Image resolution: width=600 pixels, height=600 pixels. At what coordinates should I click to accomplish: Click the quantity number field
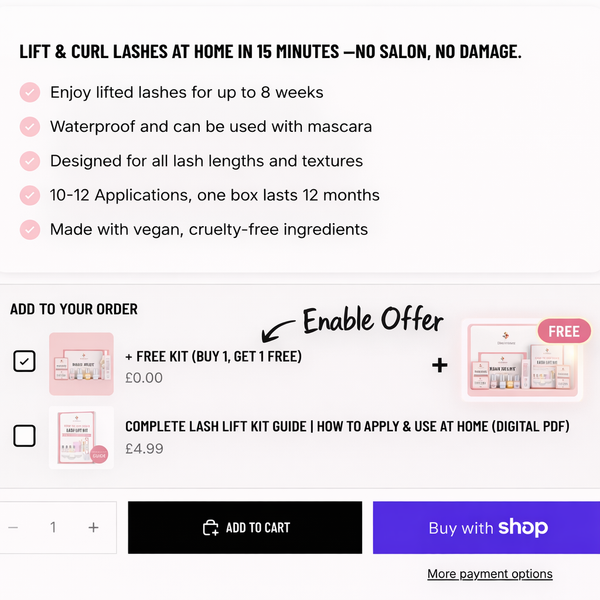click(x=53, y=527)
